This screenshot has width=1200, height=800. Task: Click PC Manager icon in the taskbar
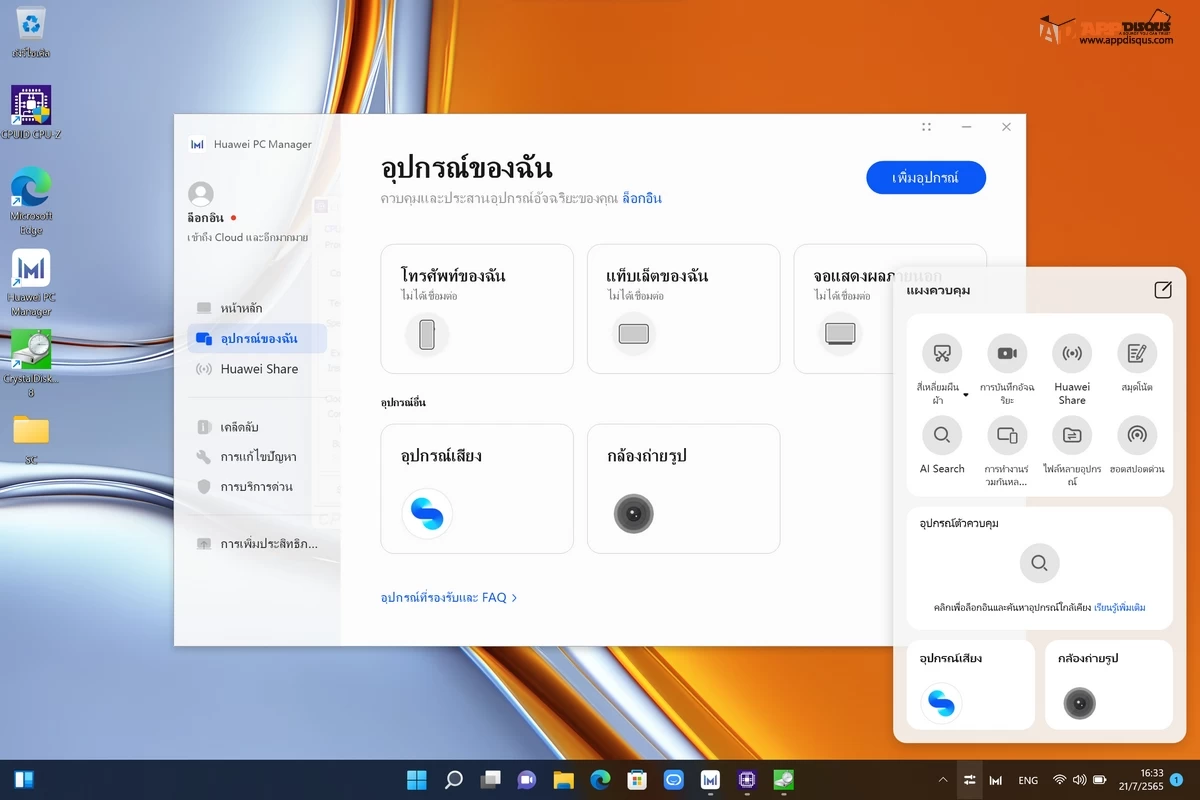(x=710, y=780)
